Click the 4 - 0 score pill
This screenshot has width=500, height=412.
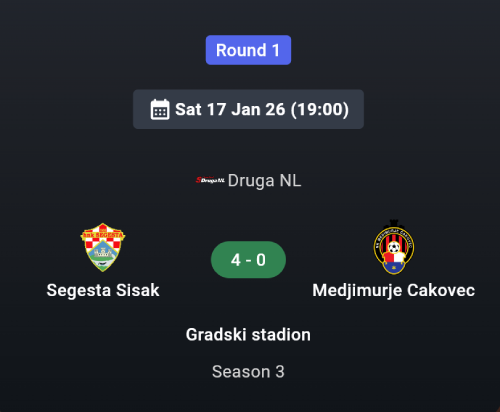(248, 260)
